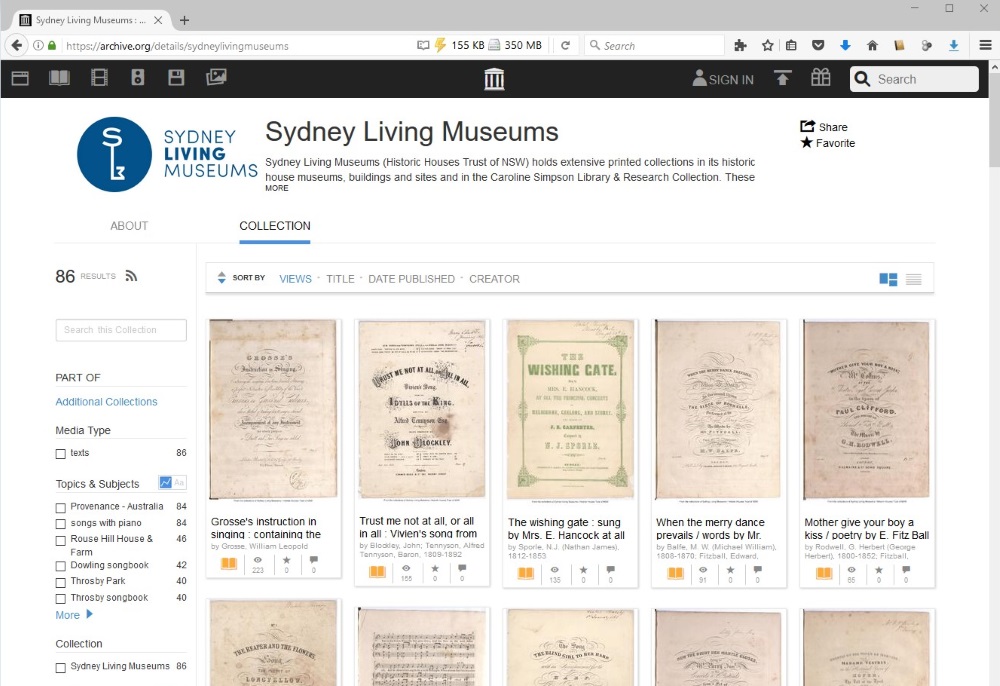Sort results by DATE PUBLISHED
Screen dimensions: 1000x686
[411, 279]
